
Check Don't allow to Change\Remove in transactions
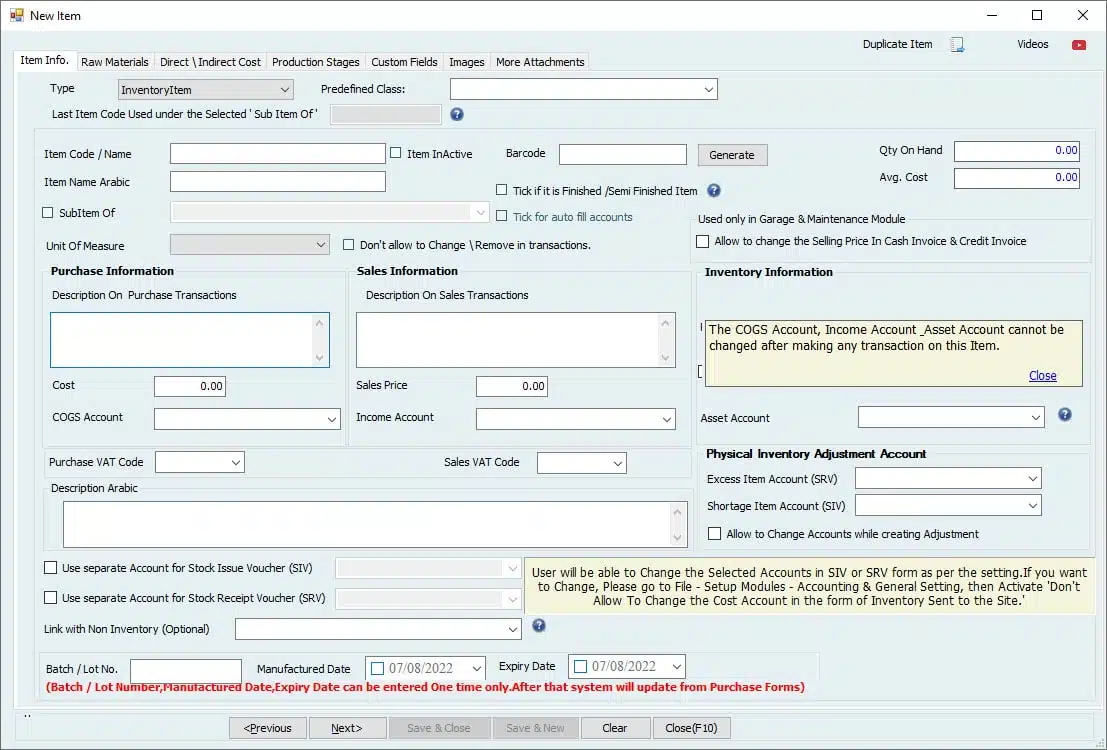tap(348, 244)
